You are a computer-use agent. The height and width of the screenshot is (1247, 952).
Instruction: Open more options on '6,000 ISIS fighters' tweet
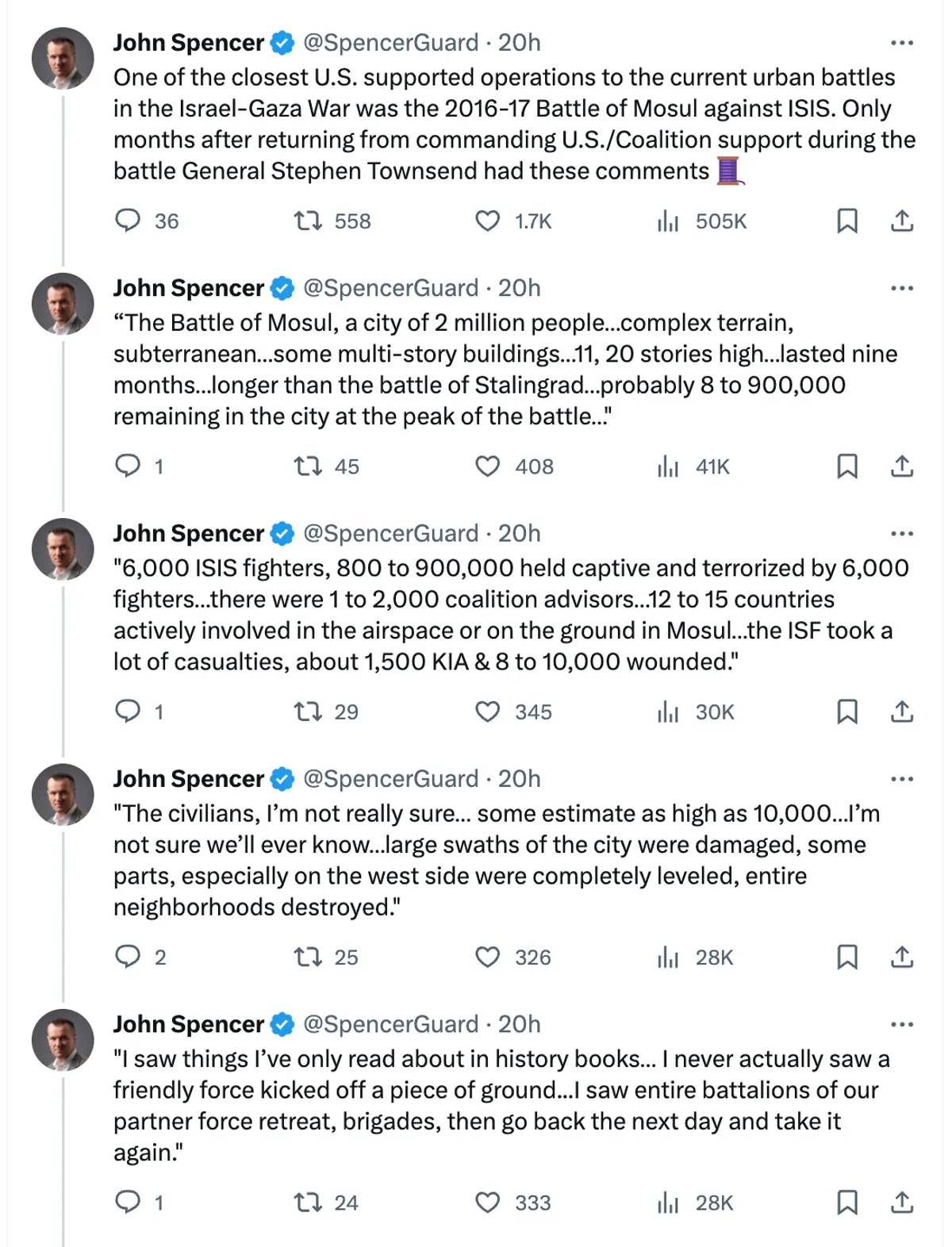click(902, 534)
